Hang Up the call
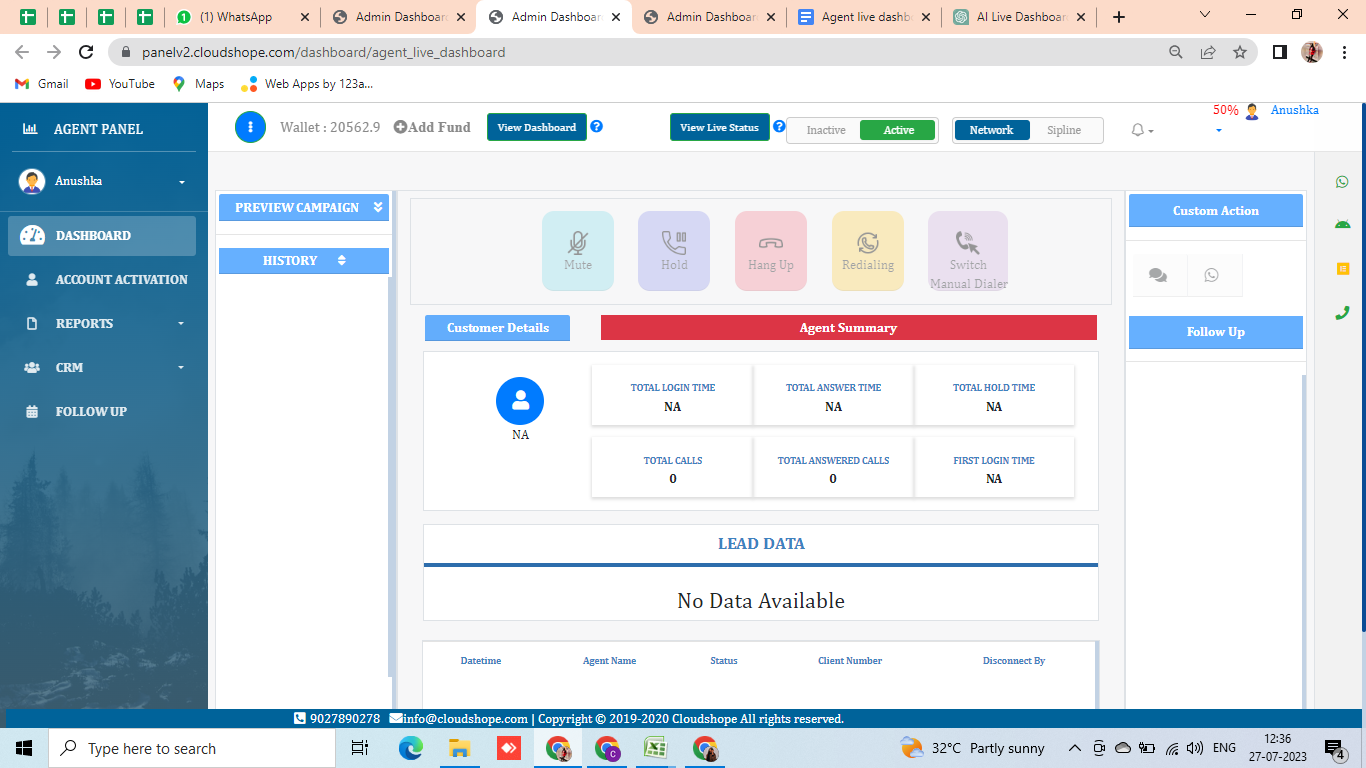Screen dimensions: 1366x768 pyautogui.click(x=770, y=250)
